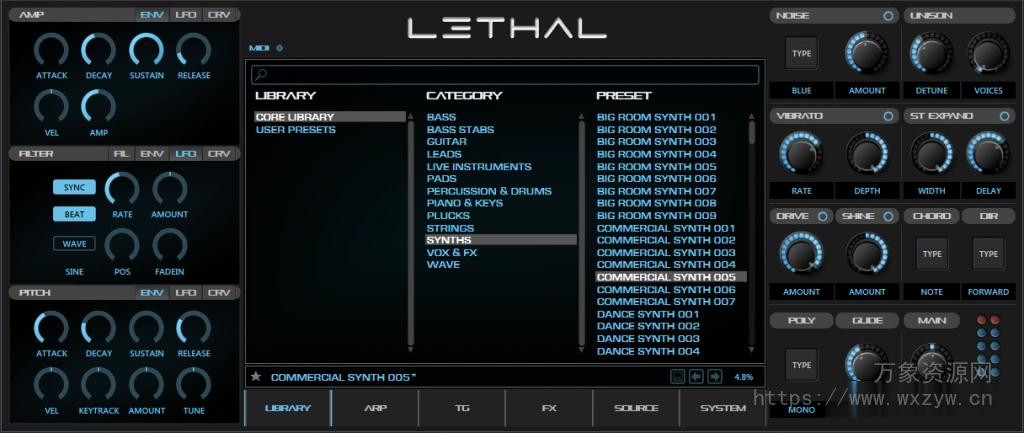Click the ST Expand Width knob
The image size is (1024, 433).
(x=931, y=153)
